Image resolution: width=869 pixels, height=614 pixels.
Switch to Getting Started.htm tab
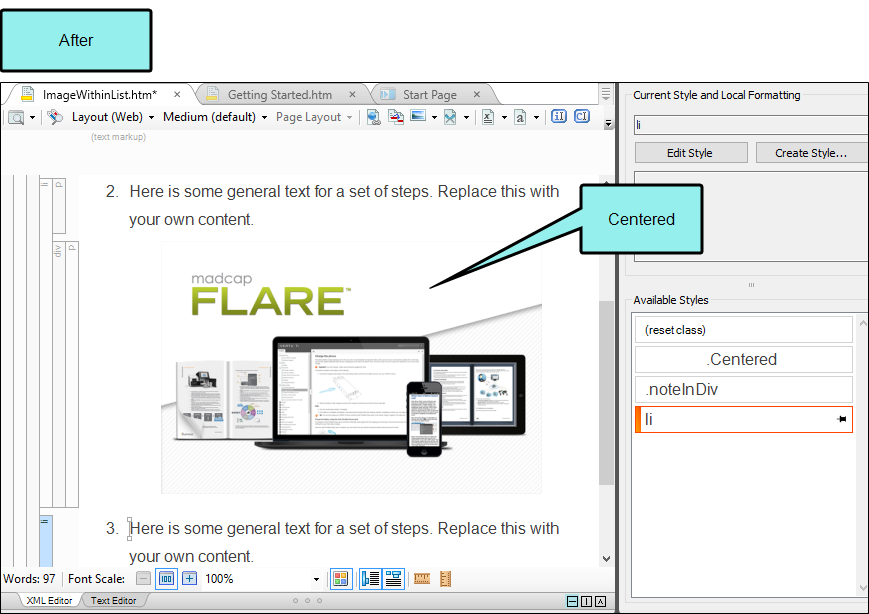pyautogui.click(x=280, y=95)
